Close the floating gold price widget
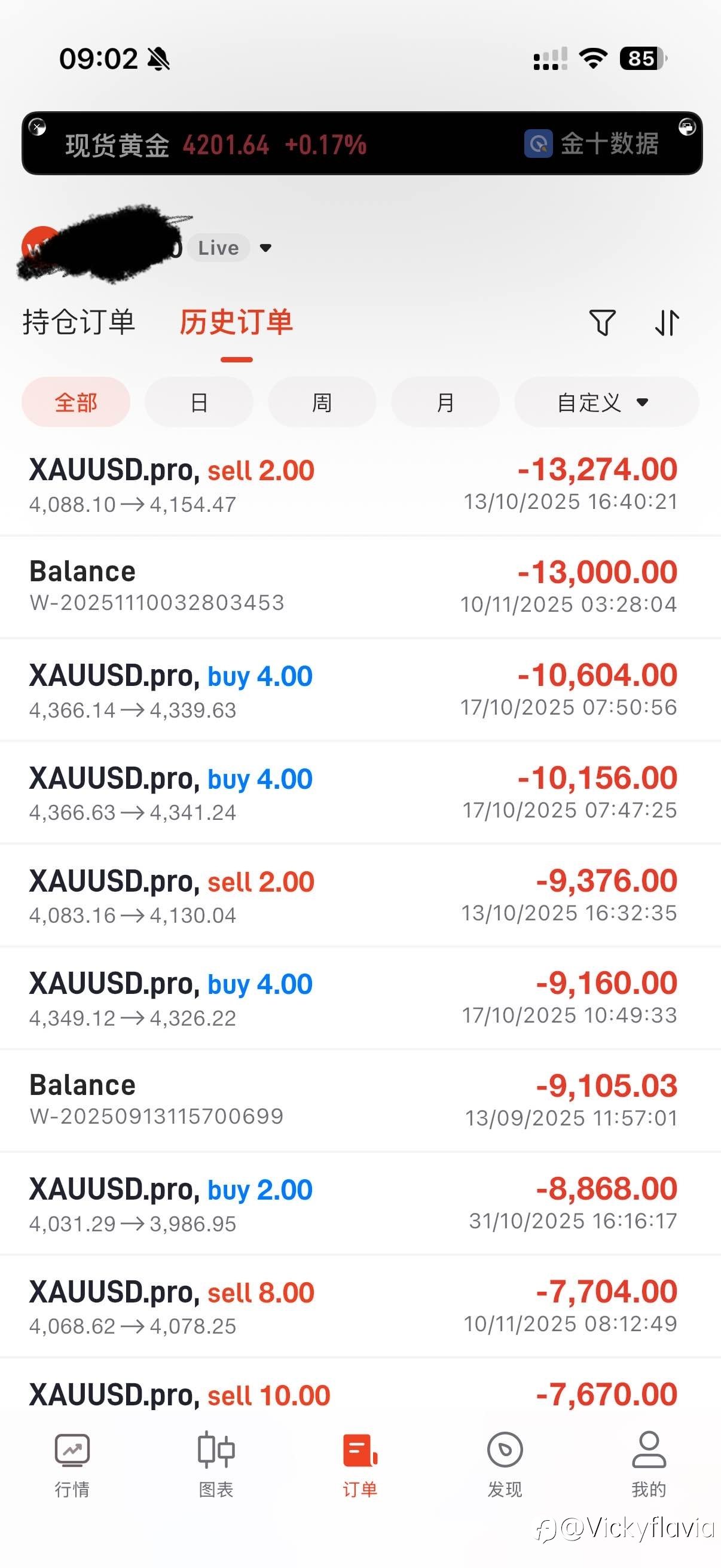This screenshot has width=721, height=1568. 37,127
